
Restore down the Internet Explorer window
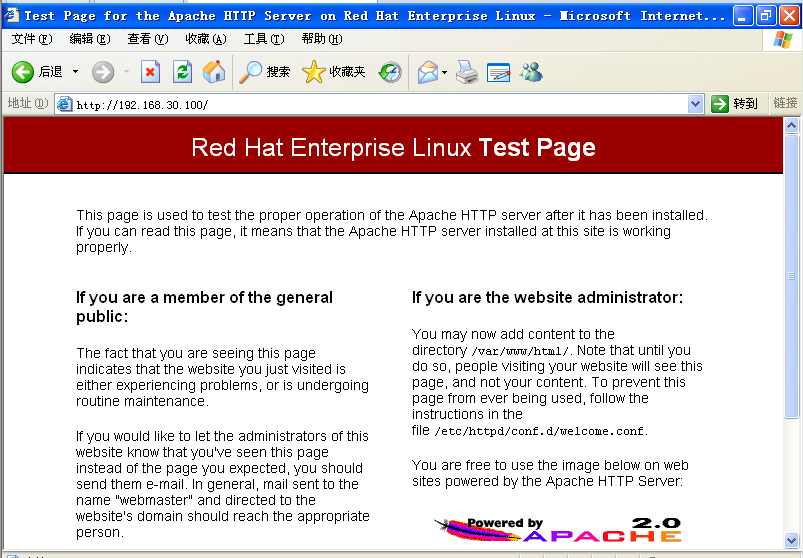pos(766,15)
